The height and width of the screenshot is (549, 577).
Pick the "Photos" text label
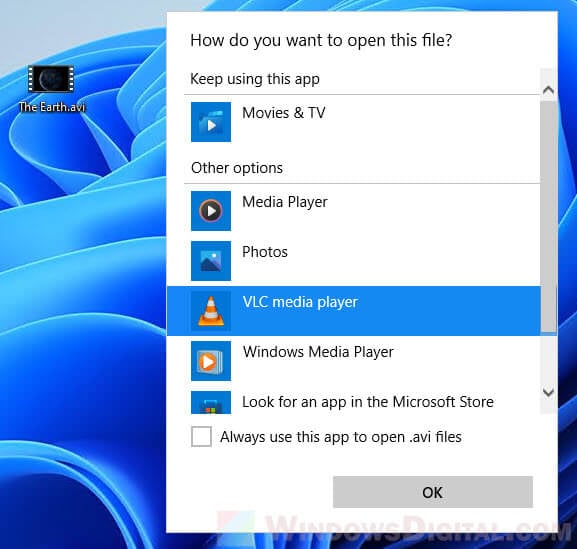tap(265, 252)
